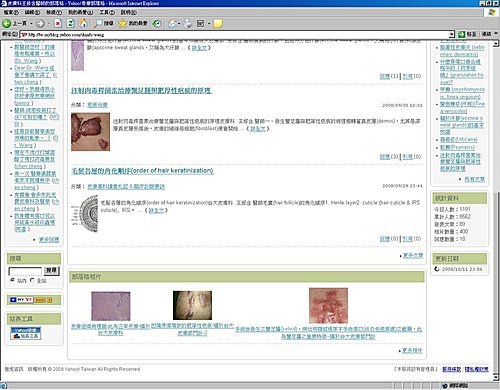
Task: Open the Psoriasis article link in right sidebar
Action: pos(457,147)
